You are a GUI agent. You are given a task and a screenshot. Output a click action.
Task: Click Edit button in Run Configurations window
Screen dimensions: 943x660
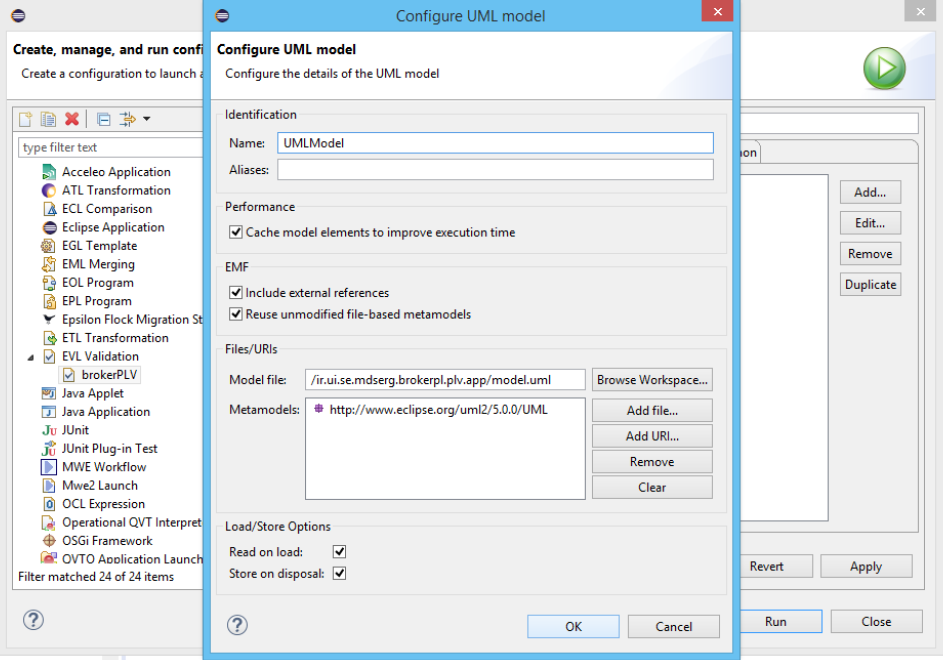(870, 223)
